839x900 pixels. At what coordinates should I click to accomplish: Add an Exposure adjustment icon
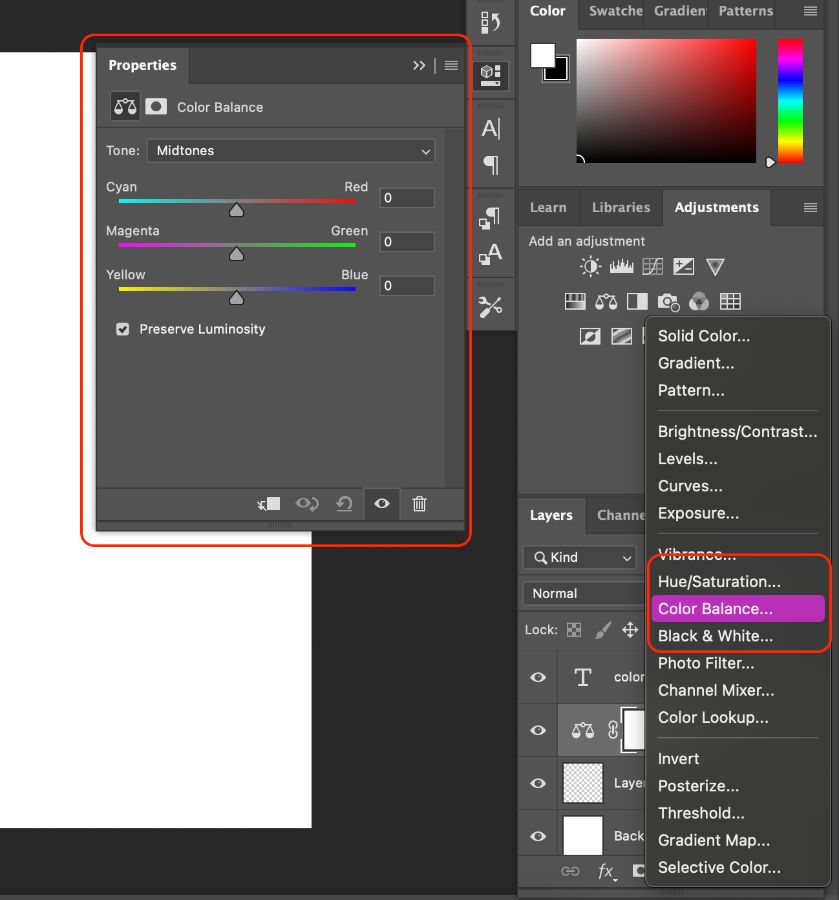(x=683, y=267)
